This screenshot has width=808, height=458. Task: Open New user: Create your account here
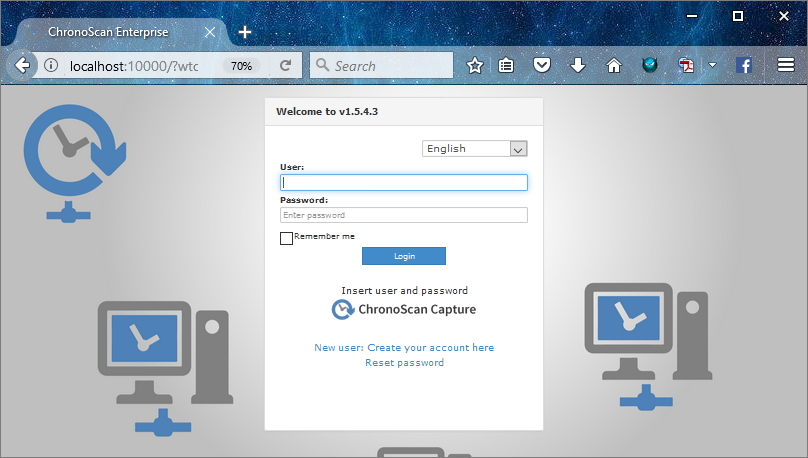[x=404, y=347]
